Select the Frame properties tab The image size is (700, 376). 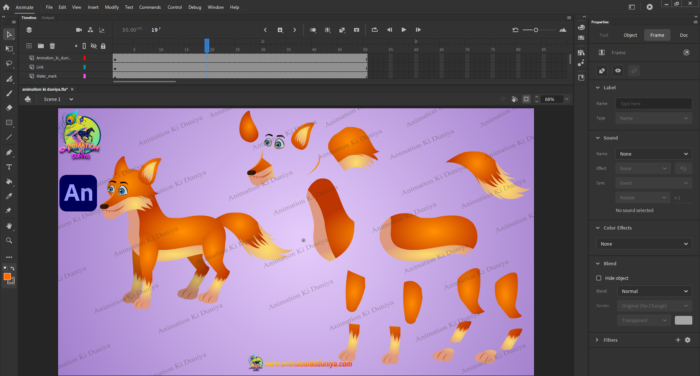657,35
